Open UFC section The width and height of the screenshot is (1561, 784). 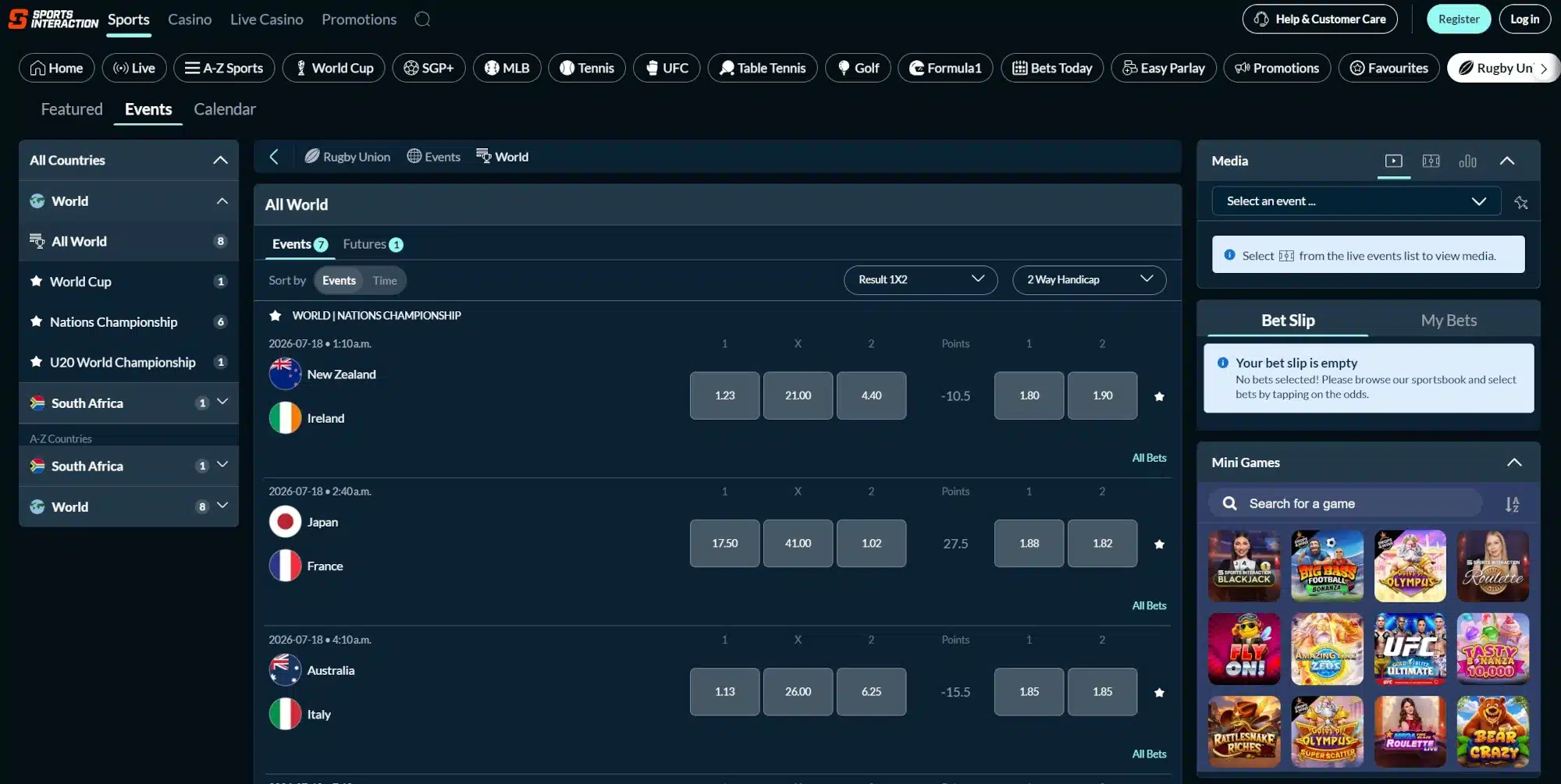point(667,68)
